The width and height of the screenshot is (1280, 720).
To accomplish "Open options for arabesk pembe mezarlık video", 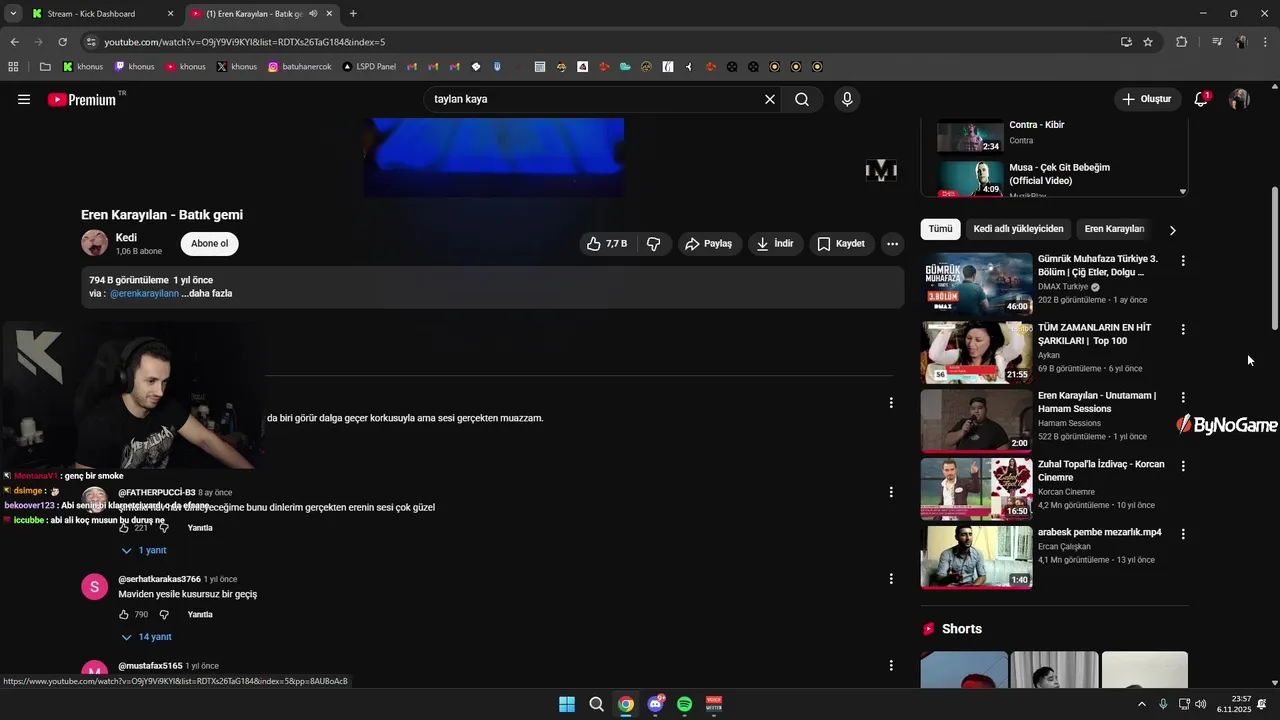I will 1183,535.
